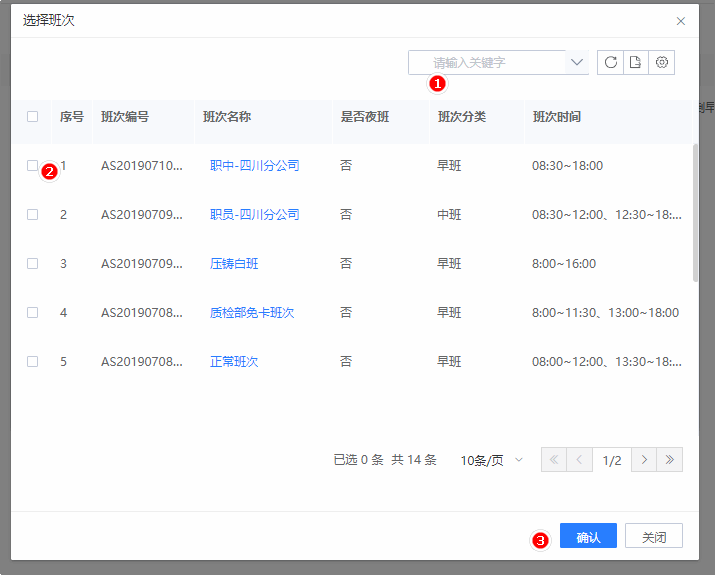716x576 pixels.
Task: Click the 确认 button
Action: tap(588, 537)
